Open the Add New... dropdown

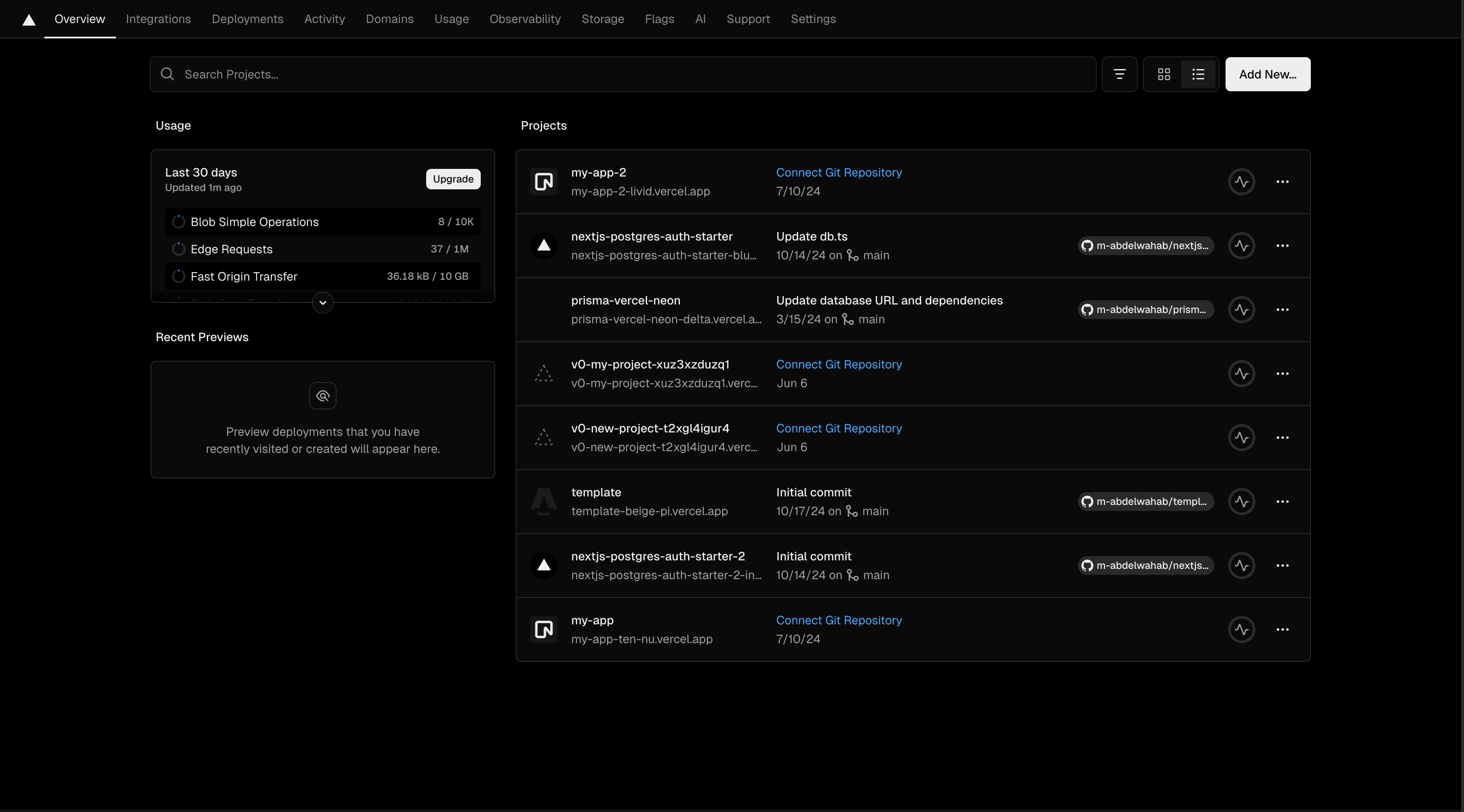click(x=1267, y=75)
